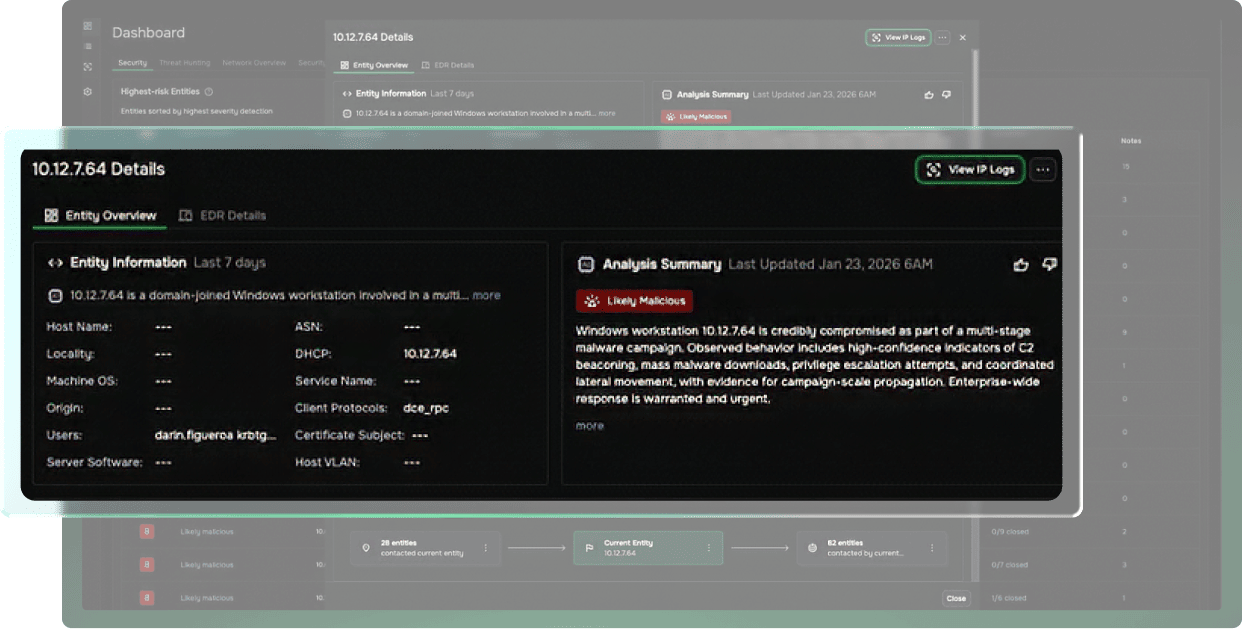Select the Security tab under Dashboard

pyautogui.click(x=132, y=63)
